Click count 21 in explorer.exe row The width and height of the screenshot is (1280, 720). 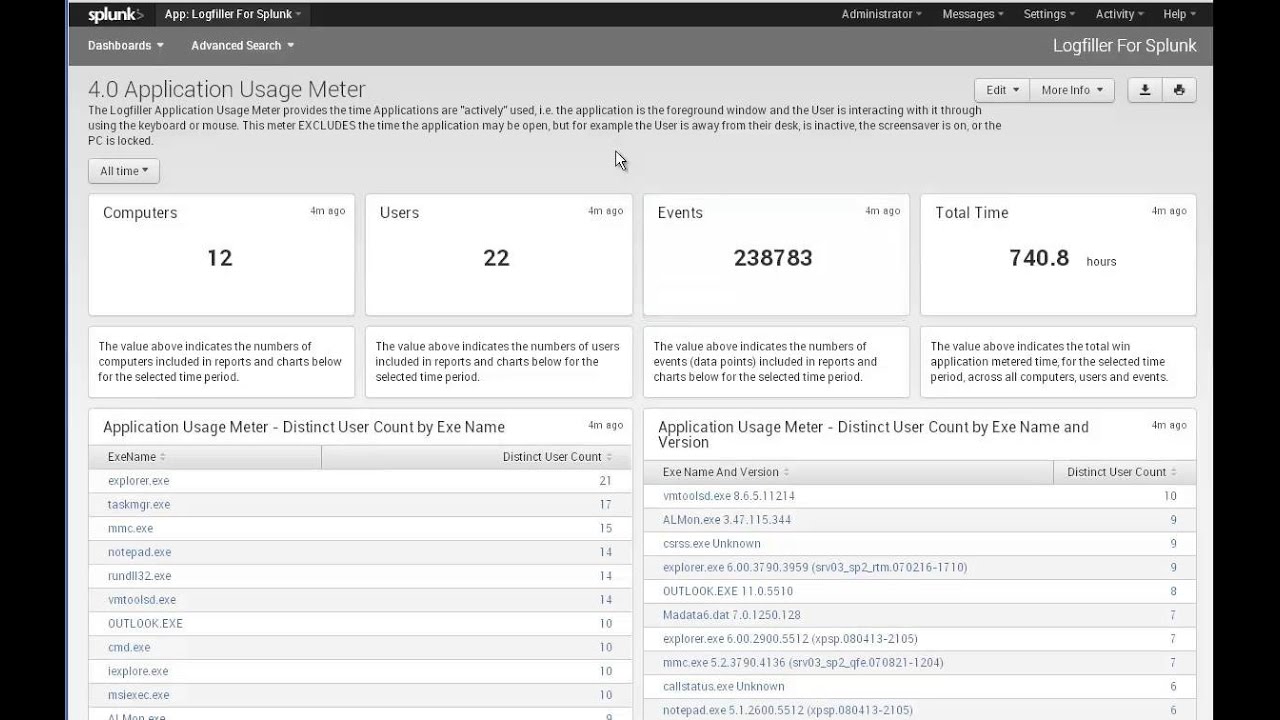[605, 481]
